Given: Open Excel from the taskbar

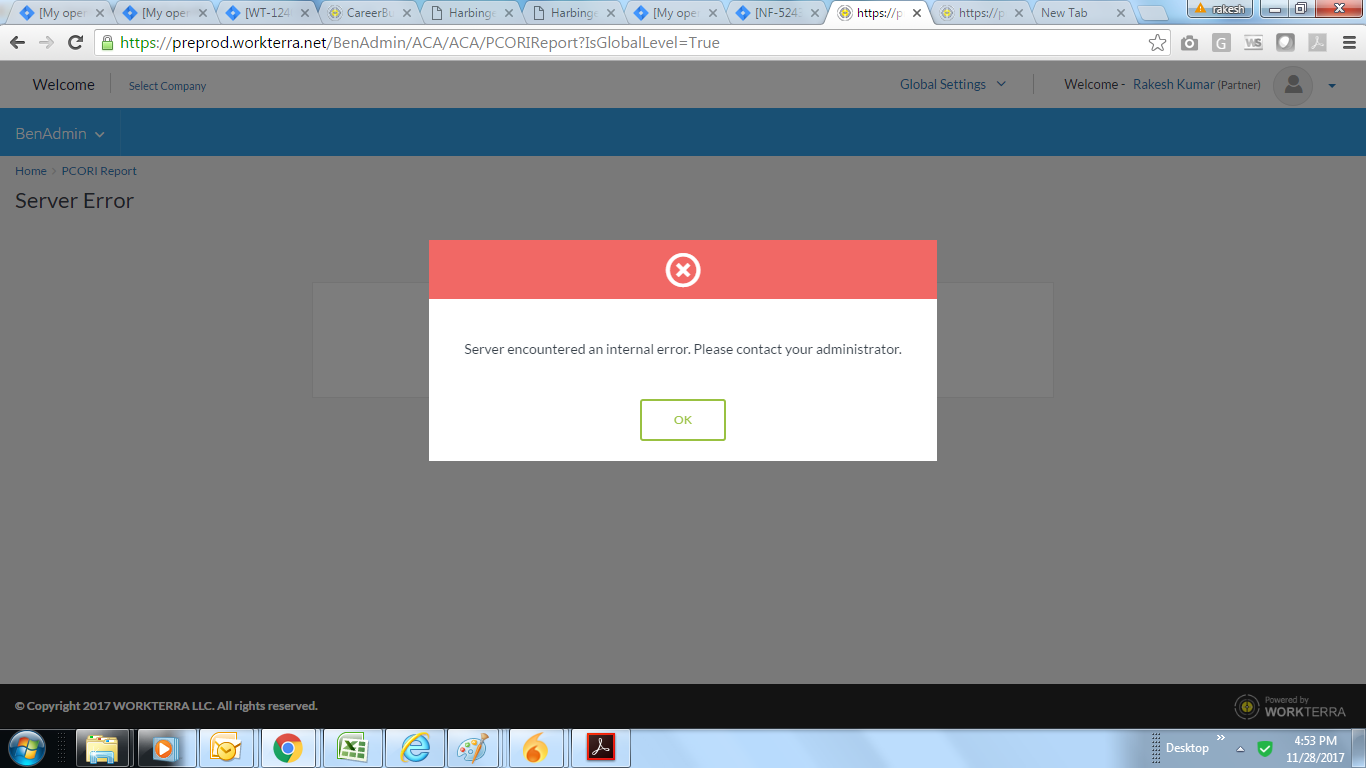Looking at the screenshot, I should (350, 748).
